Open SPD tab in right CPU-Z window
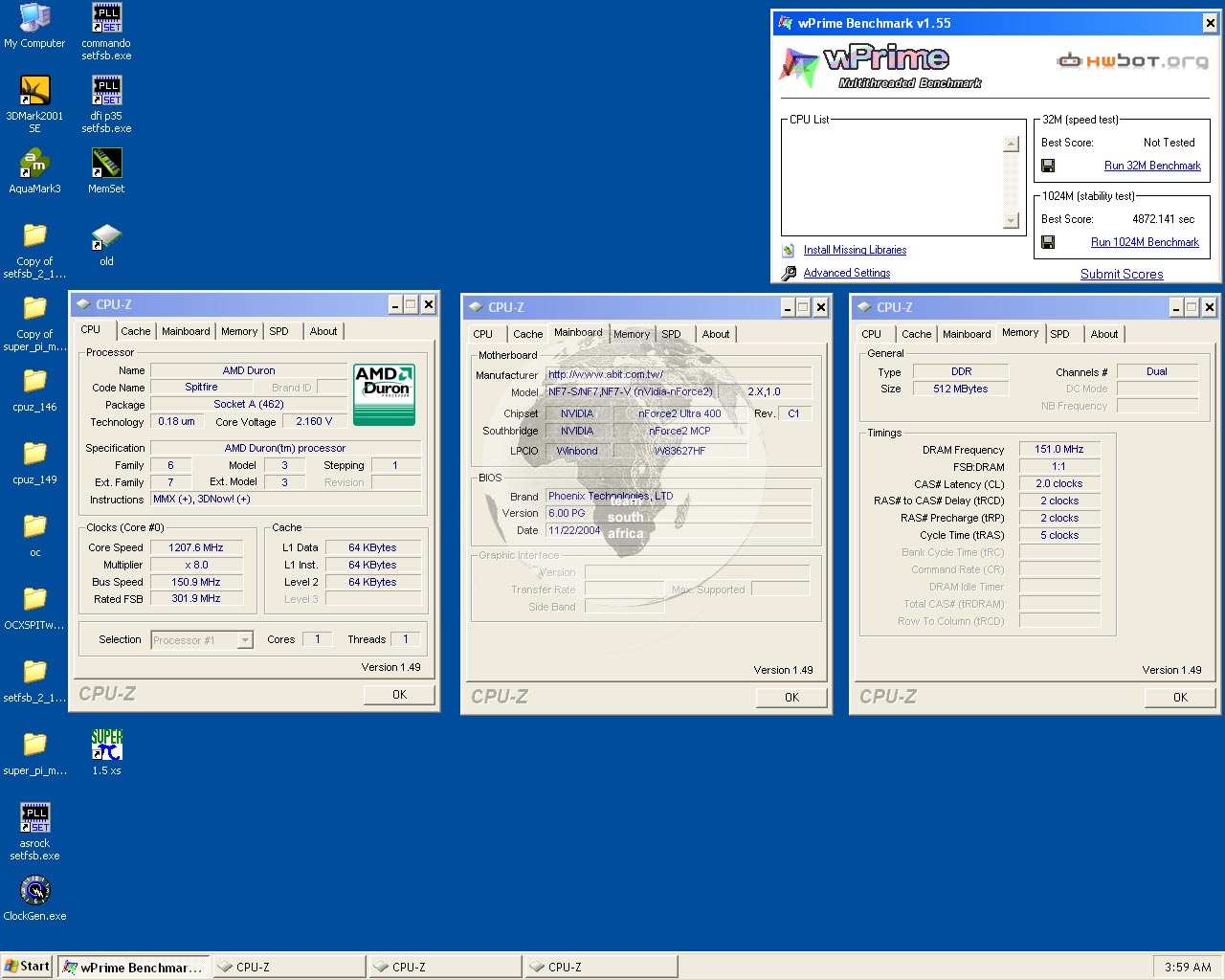 click(1059, 334)
